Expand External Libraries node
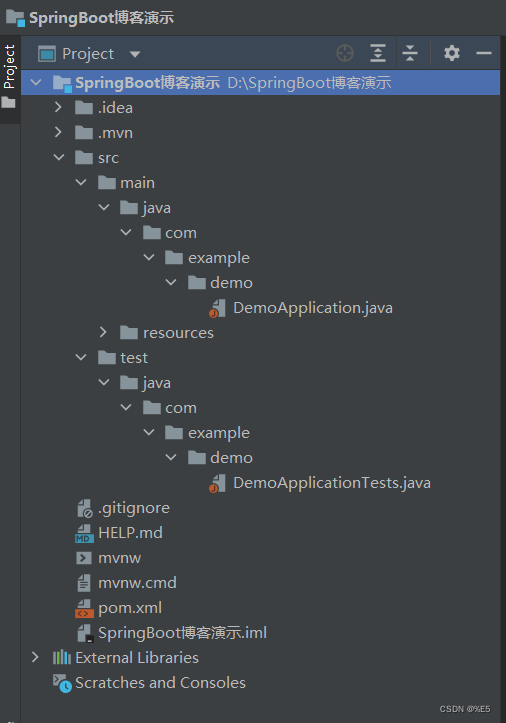 (x=36, y=657)
